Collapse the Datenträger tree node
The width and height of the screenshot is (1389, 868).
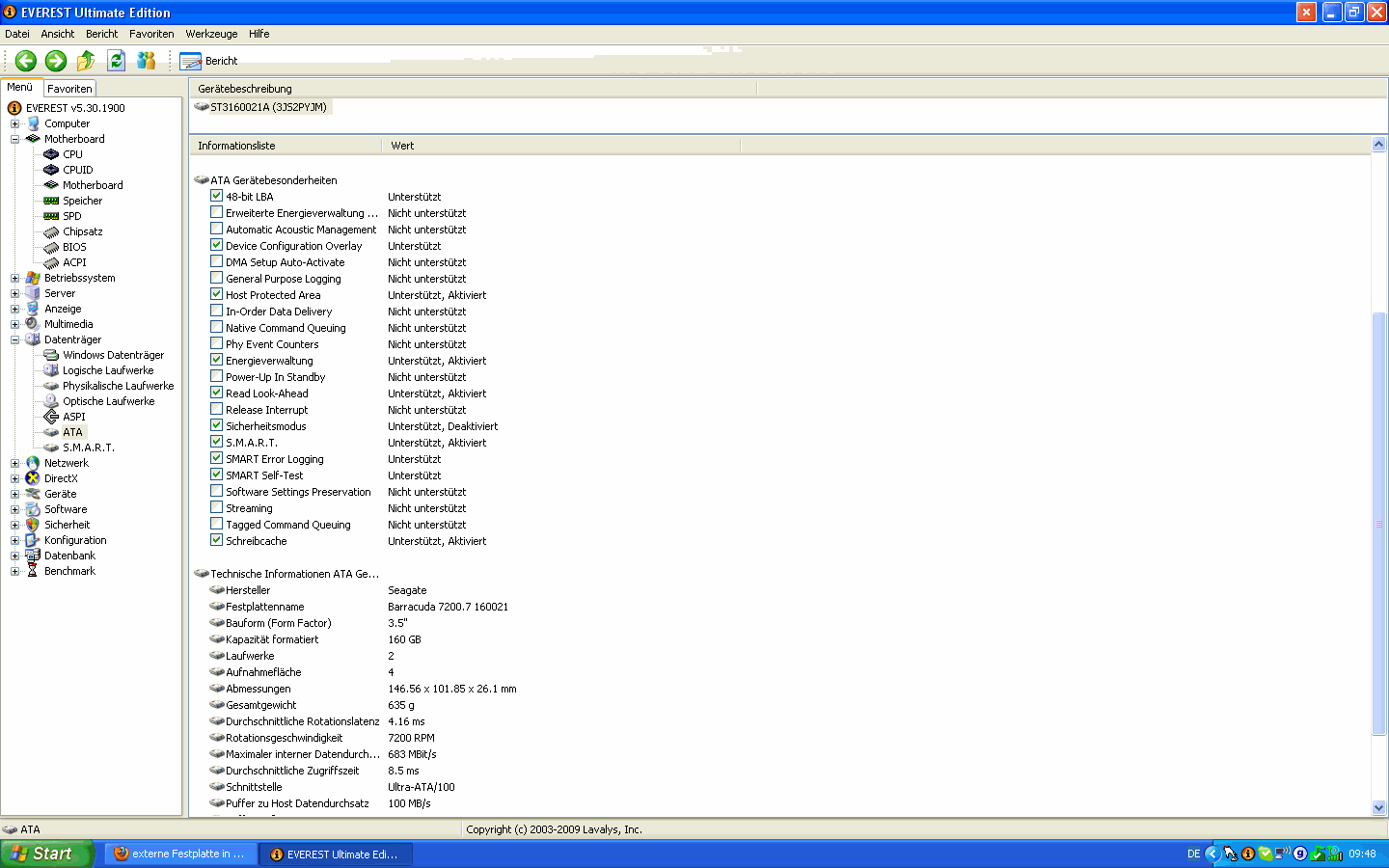[x=14, y=339]
